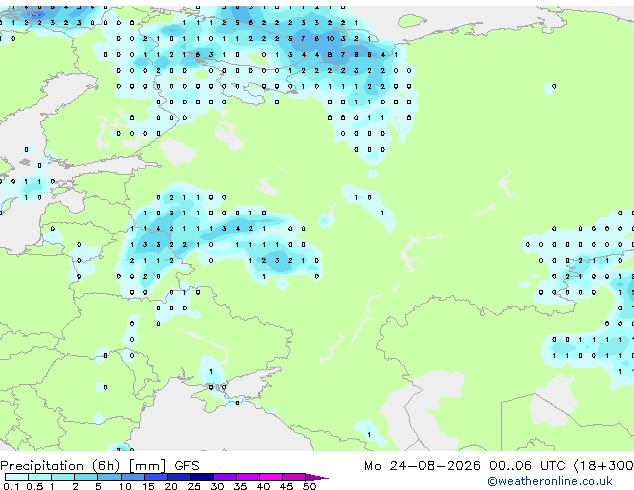Click the 'Mo 24-08-2026 00..06 UTC' date text
634x490 pixels.
(x=465, y=466)
